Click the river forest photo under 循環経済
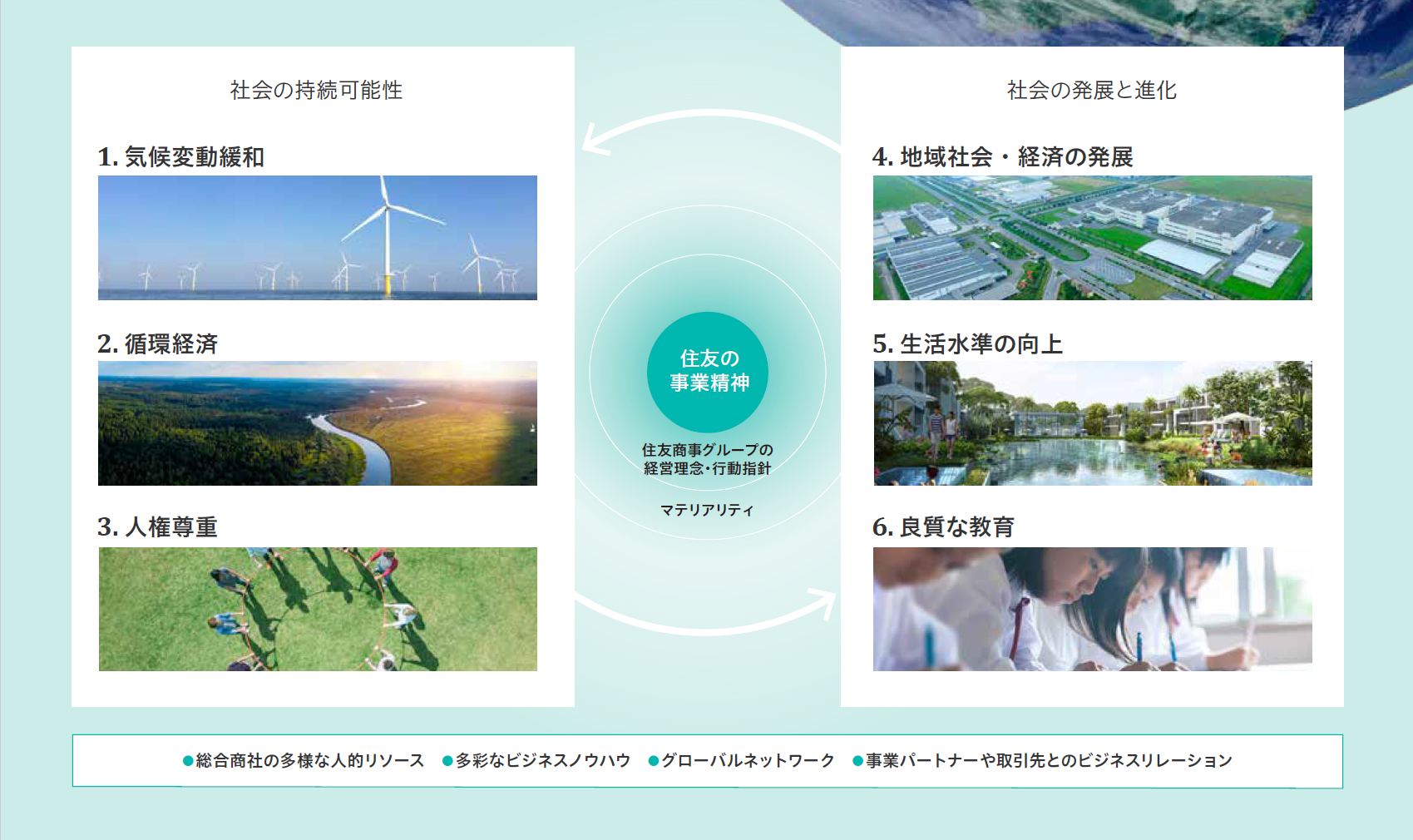Screen dimensions: 1413x840 tap(318, 423)
